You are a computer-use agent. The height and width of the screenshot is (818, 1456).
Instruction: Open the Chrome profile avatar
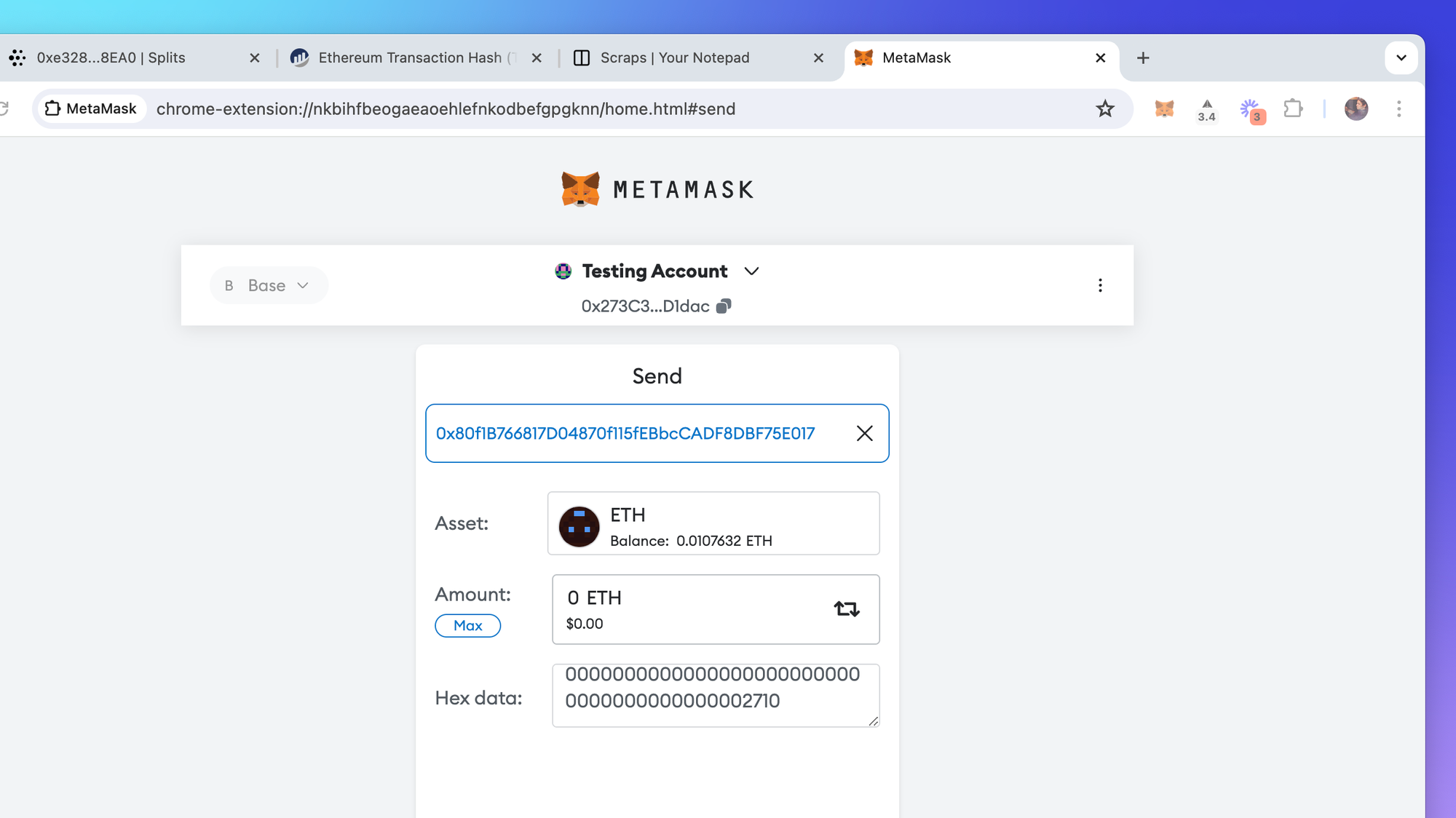[1356, 109]
